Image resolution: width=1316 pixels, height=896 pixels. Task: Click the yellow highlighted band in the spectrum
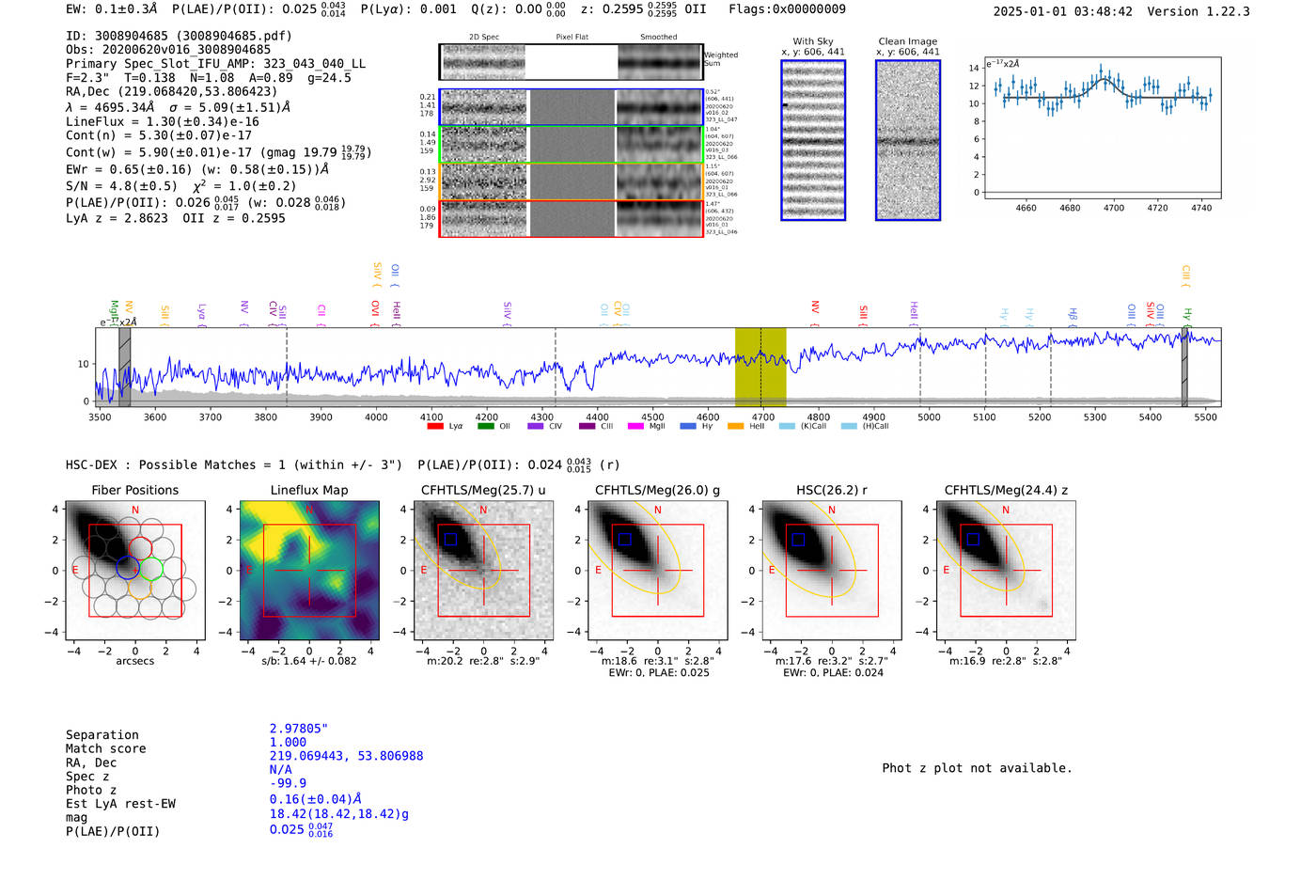[760, 368]
